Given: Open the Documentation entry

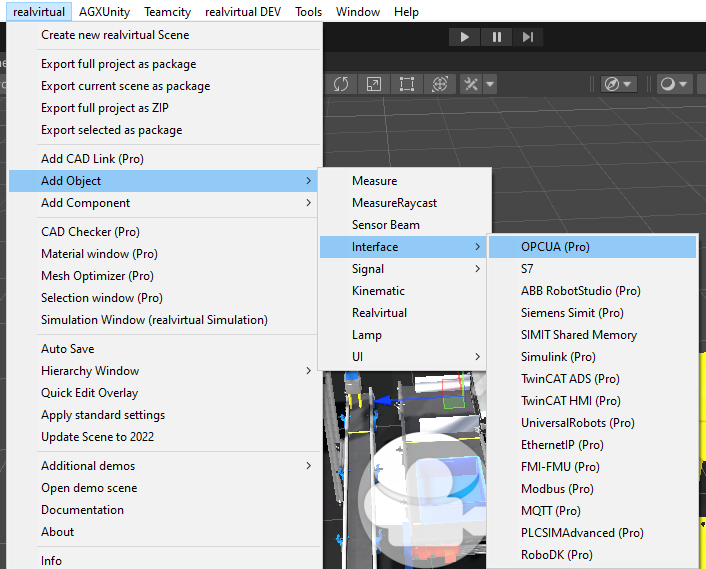Looking at the screenshot, I should (x=82, y=510).
